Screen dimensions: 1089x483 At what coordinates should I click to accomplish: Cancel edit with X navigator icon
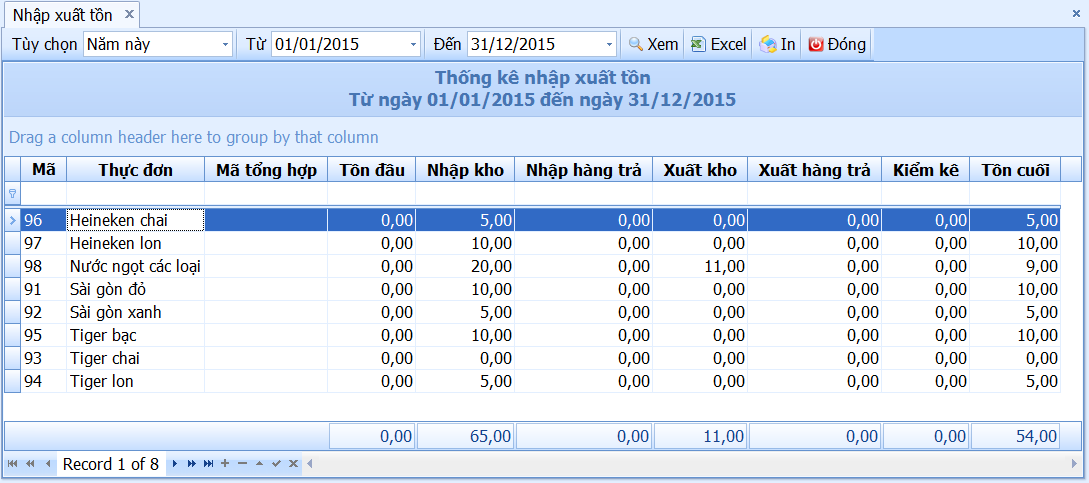[x=293, y=464]
